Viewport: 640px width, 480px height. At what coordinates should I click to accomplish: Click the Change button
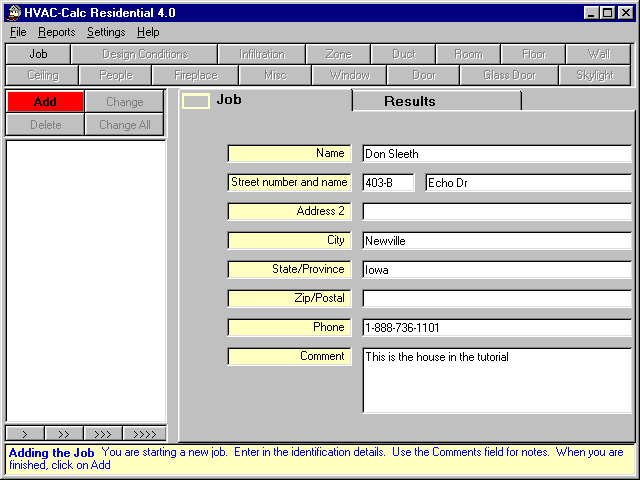(x=124, y=102)
